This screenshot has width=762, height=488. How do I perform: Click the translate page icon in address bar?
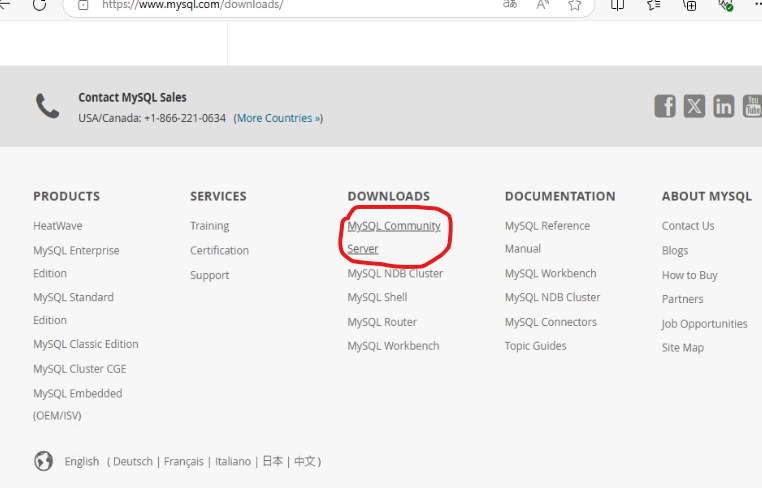(510, 5)
